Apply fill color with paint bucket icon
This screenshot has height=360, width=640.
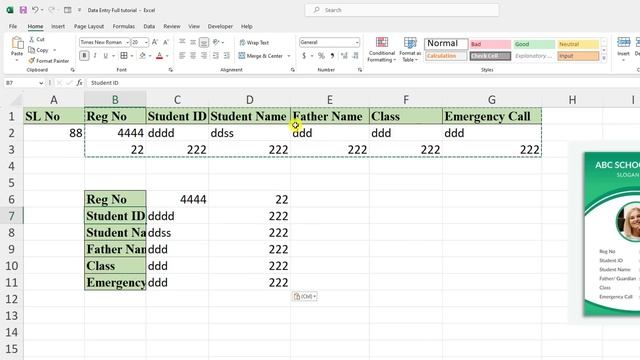tap(142, 55)
